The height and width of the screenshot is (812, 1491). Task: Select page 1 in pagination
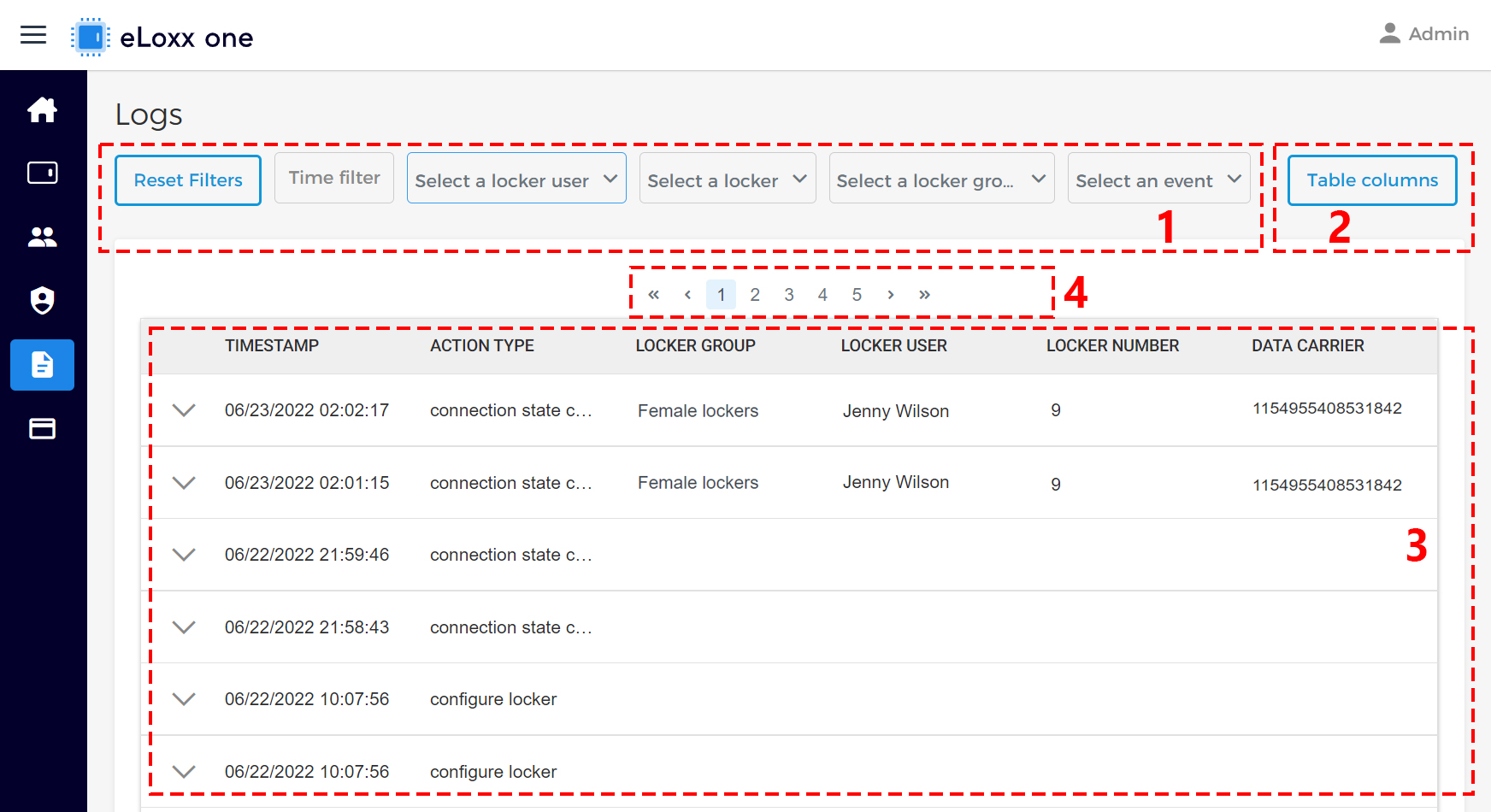coord(721,294)
